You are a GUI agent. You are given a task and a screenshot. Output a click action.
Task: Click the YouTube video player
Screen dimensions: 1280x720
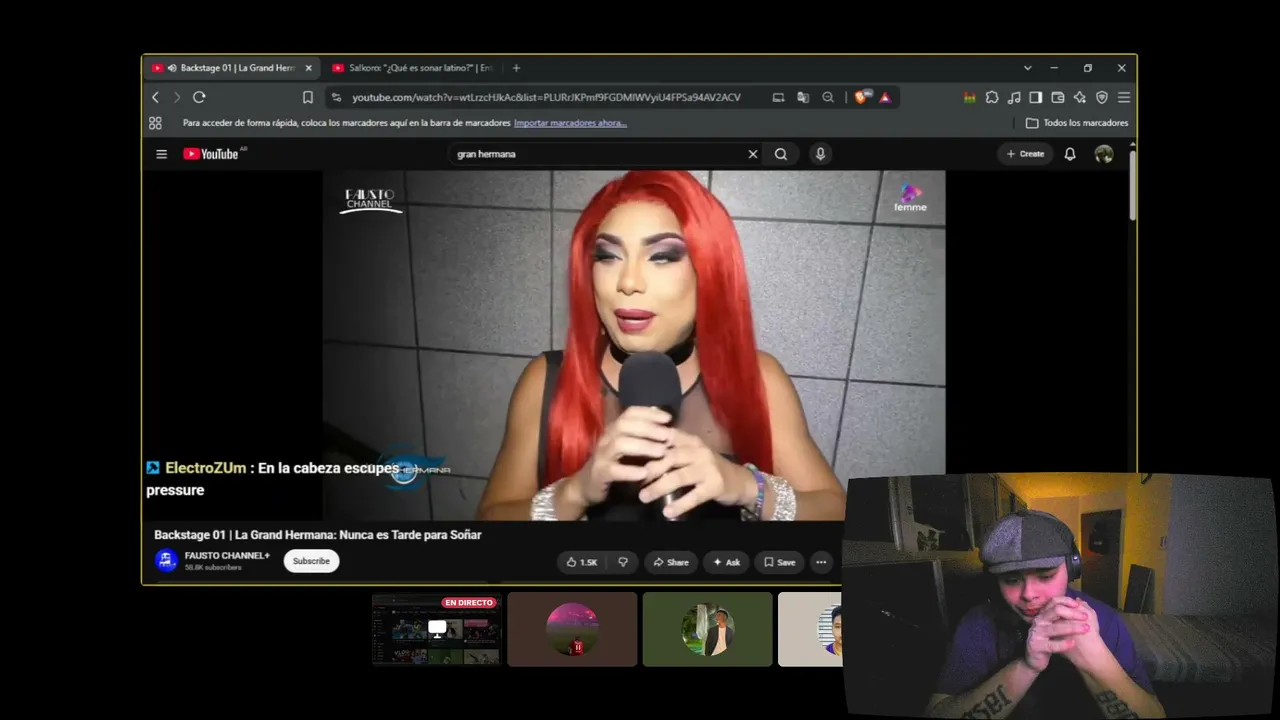[x=634, y=345]
